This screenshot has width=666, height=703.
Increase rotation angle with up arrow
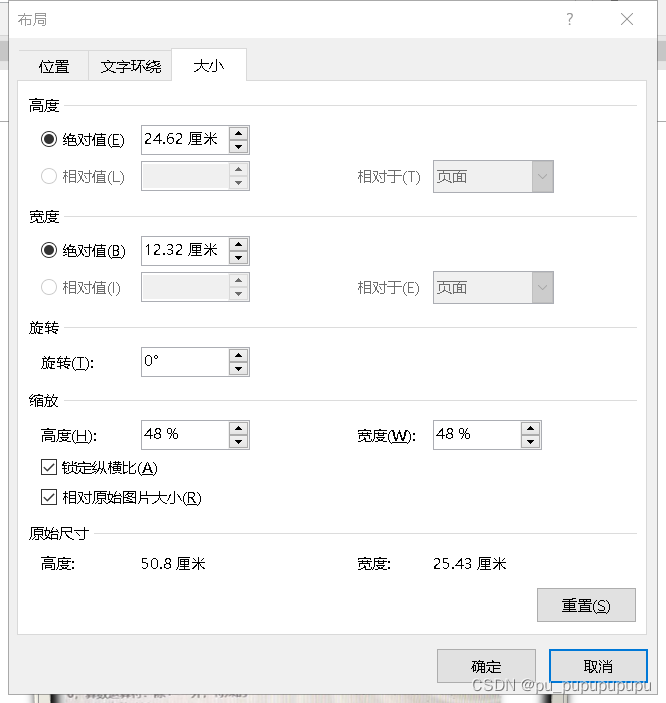click(239, 355)
